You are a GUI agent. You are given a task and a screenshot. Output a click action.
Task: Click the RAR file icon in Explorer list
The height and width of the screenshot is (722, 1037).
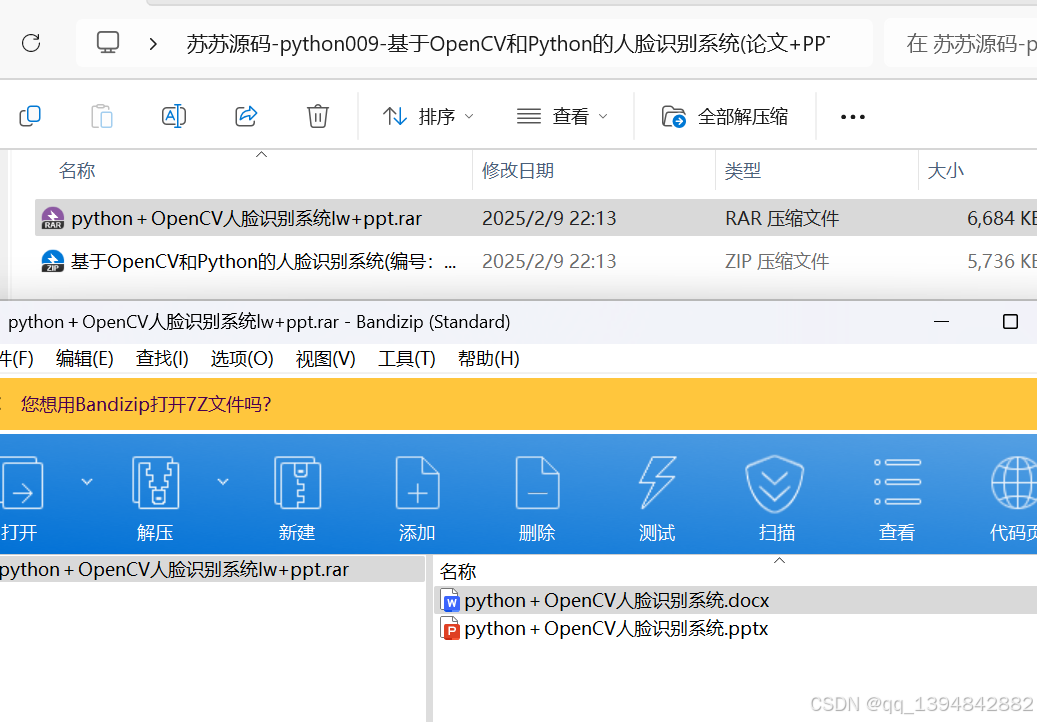[53, 218]
